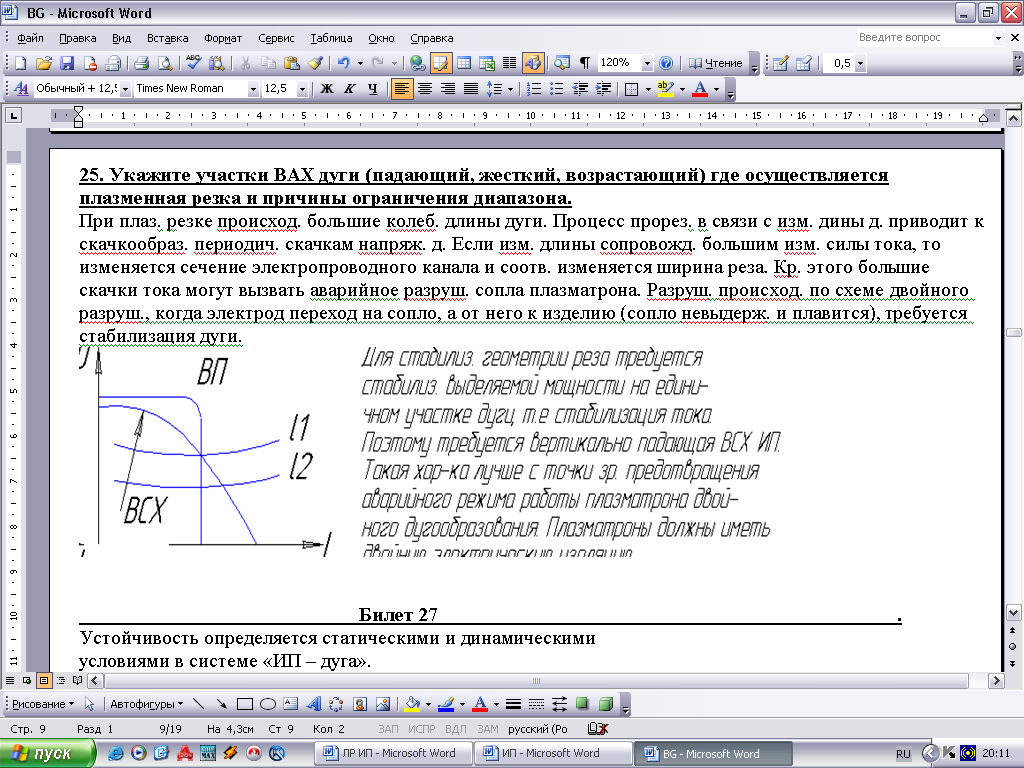The width and height of the screenshot is (1024, 768).
Task: Run spelling and grammar check
Action: click(193, 63)
